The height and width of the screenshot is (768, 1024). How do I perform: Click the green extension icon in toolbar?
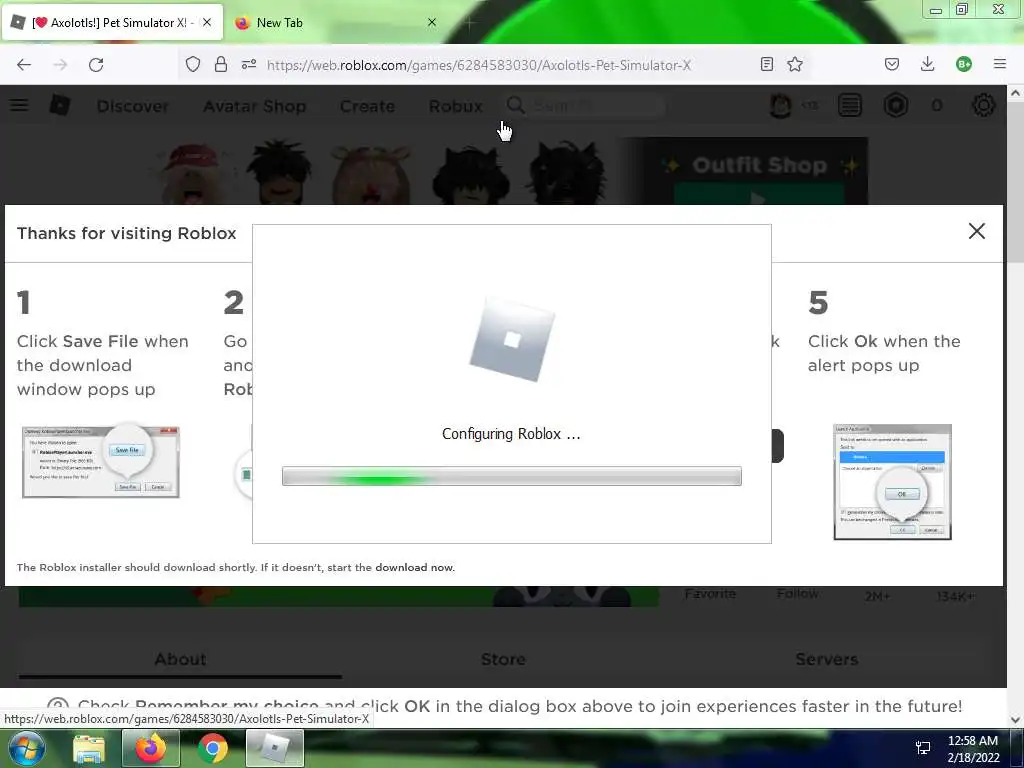[x=963, y=64]
